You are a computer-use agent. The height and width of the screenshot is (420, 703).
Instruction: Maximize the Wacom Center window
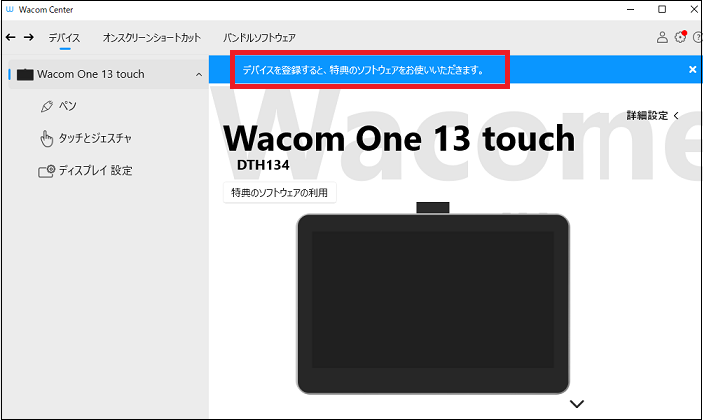coord(662,9)
